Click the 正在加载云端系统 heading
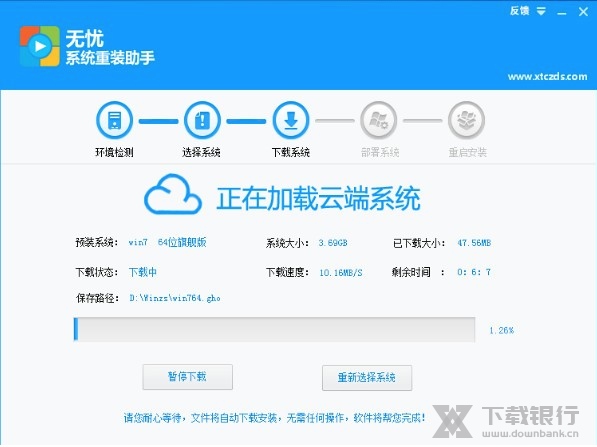The image size is (597, 447). (x=319, y=198)
